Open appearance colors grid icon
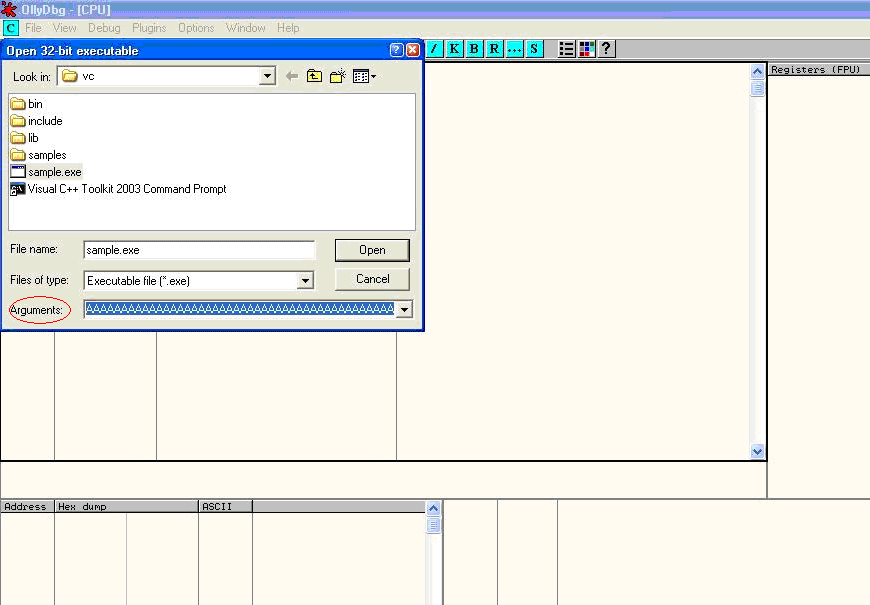 (x=586, y=49)
